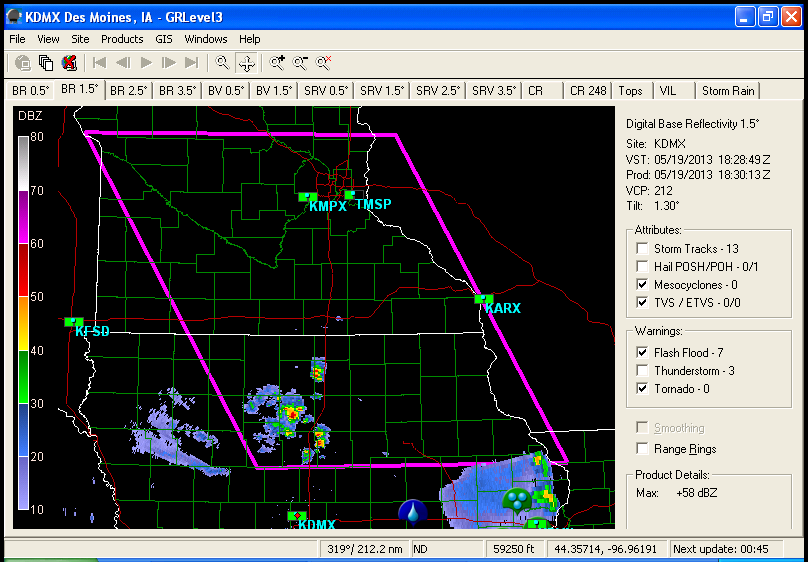Enable the Range Rings checkbox
This screenshot has height=562, width=808.
[x=642, y=449]
